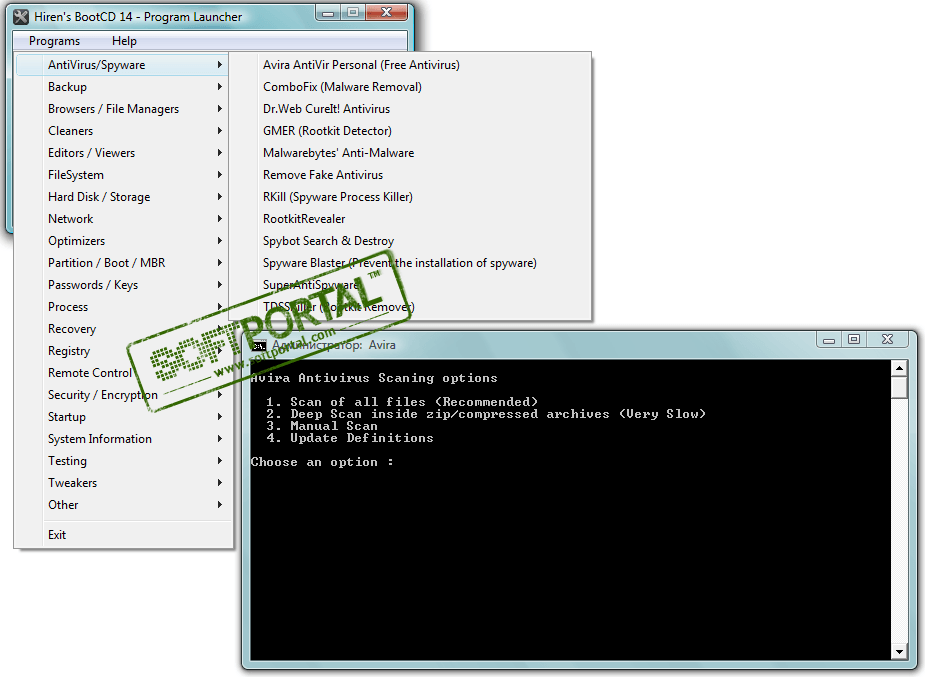Choose Exit from Programs menu
This screenshot has height=677, width=925.
[123, 535]
